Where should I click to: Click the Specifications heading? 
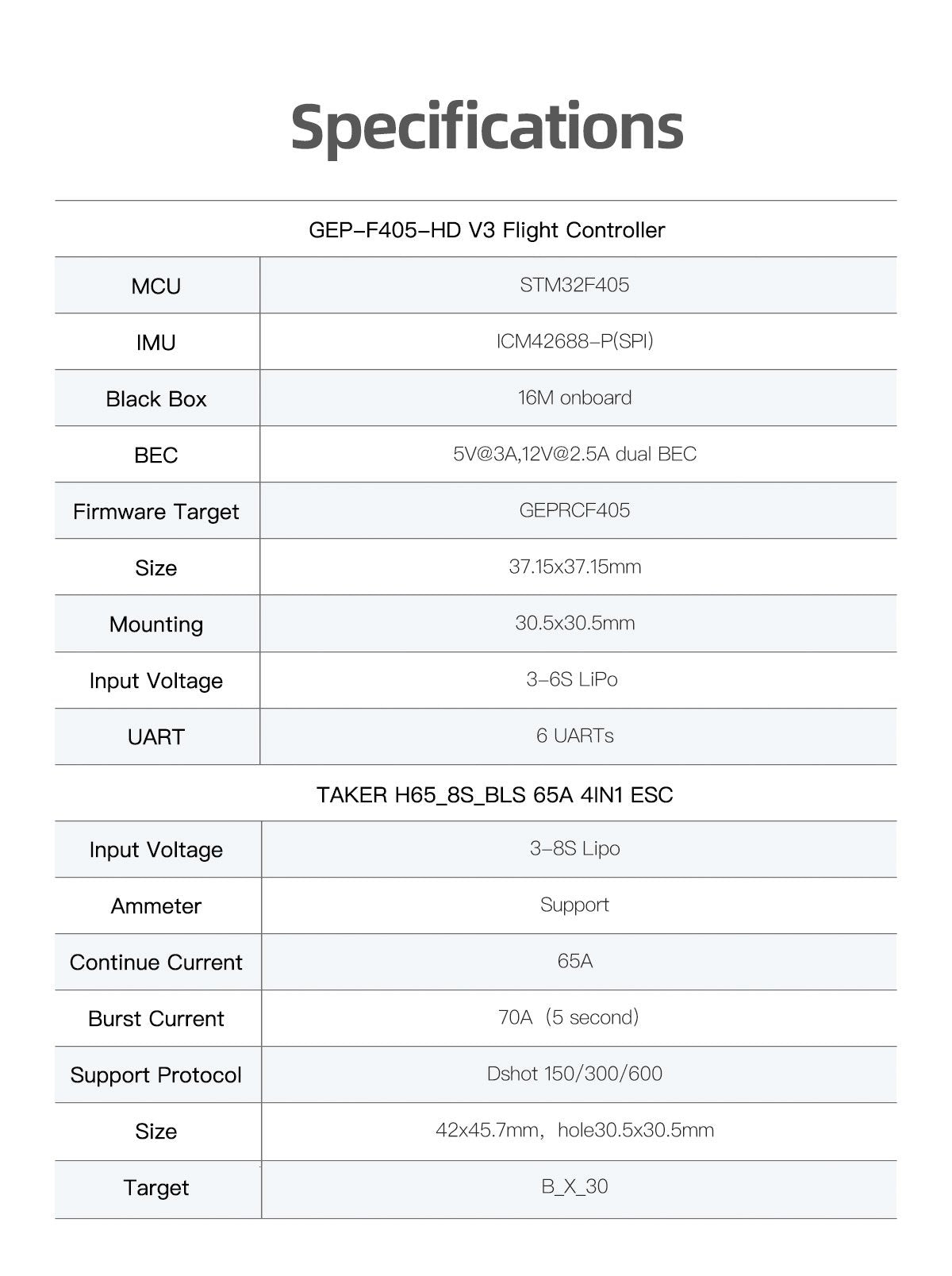tap(486, 127)
